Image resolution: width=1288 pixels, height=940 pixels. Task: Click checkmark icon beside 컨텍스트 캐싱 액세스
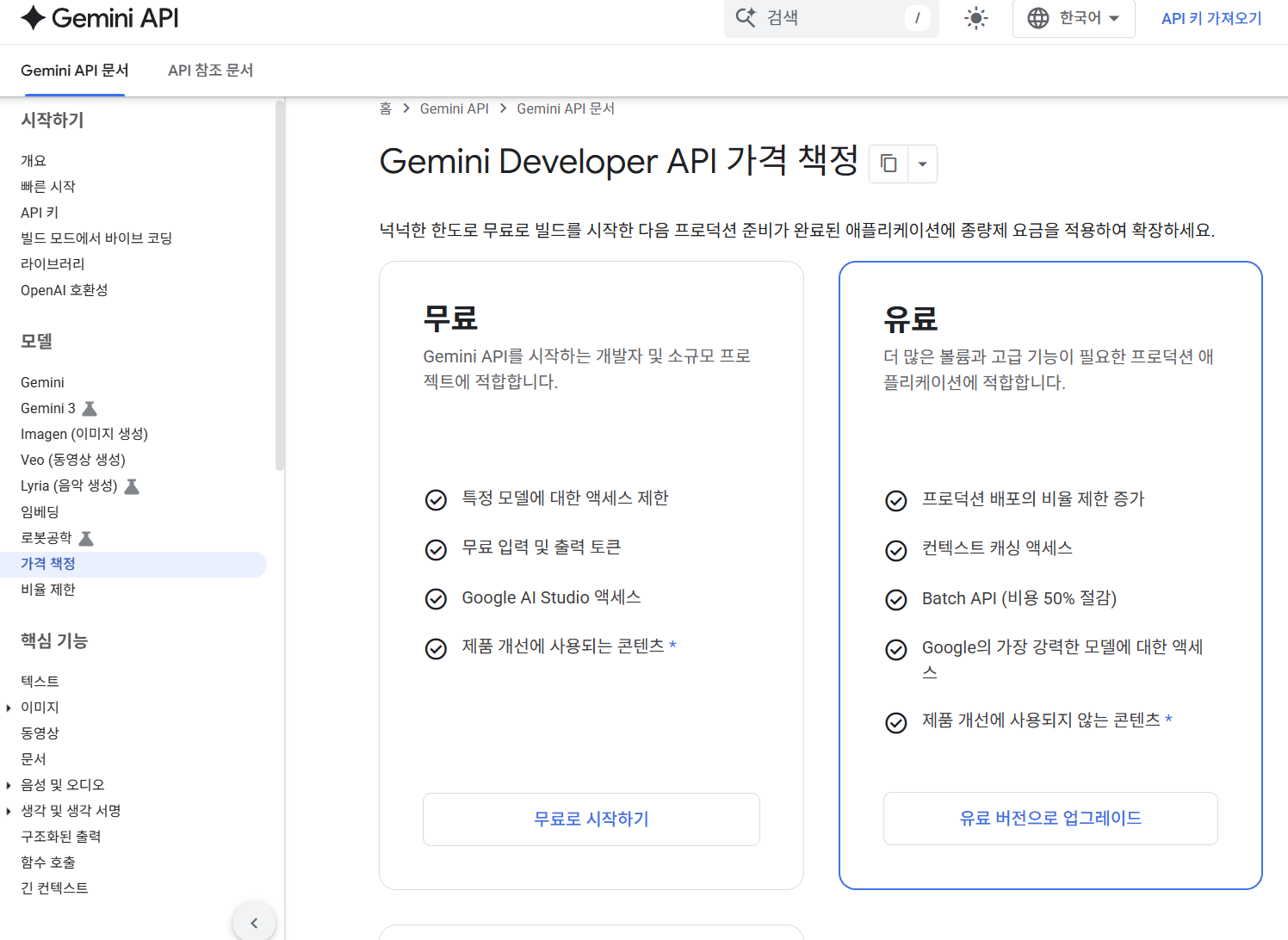(x=896, y=550)
